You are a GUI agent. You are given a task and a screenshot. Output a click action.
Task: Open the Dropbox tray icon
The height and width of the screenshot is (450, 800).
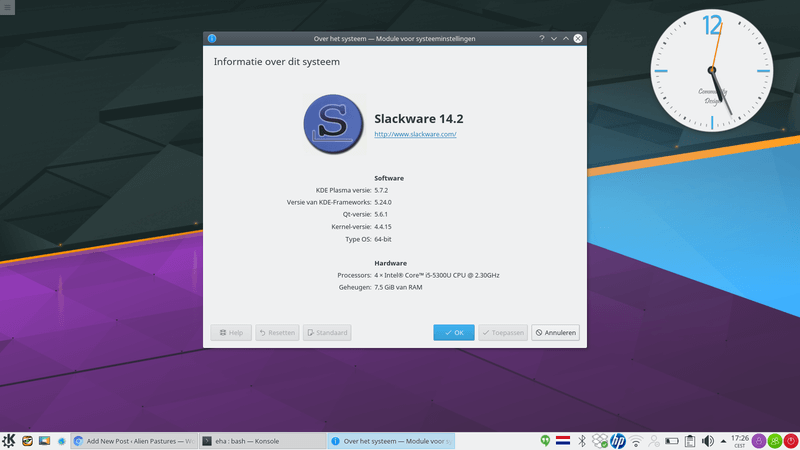599,440
